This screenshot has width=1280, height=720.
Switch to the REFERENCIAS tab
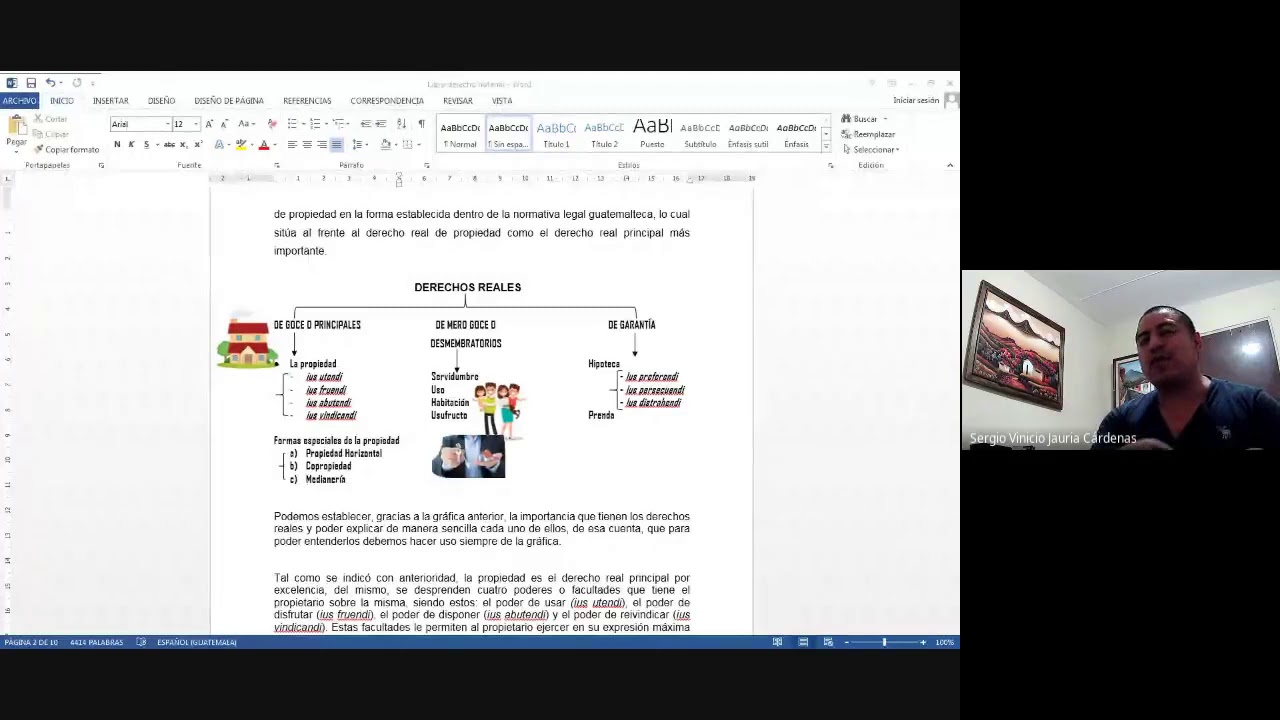tap(307, 101)
